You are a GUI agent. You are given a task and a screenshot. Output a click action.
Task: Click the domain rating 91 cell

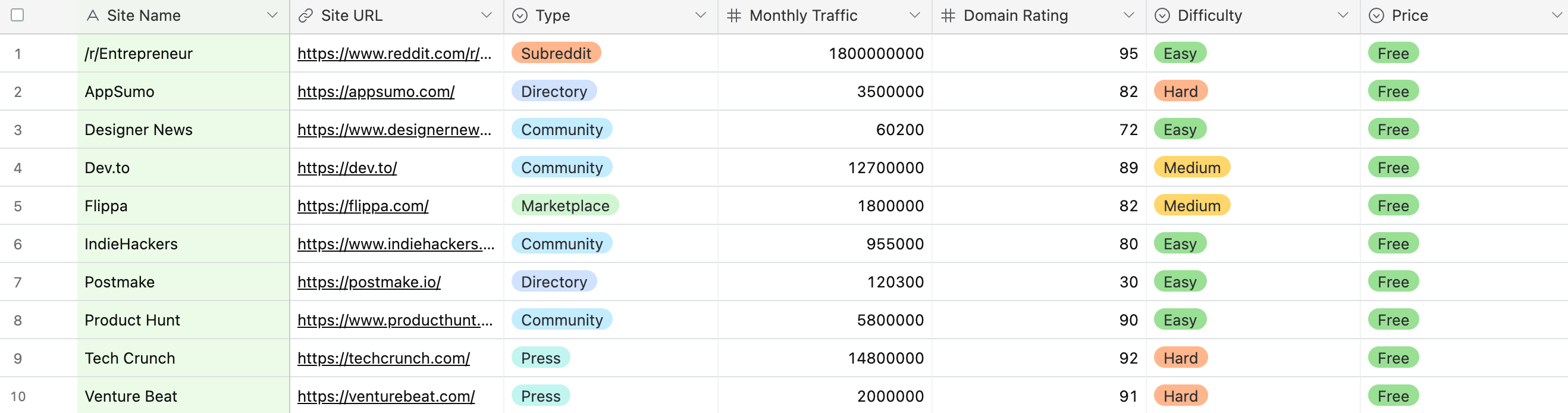click(1039, 395)
